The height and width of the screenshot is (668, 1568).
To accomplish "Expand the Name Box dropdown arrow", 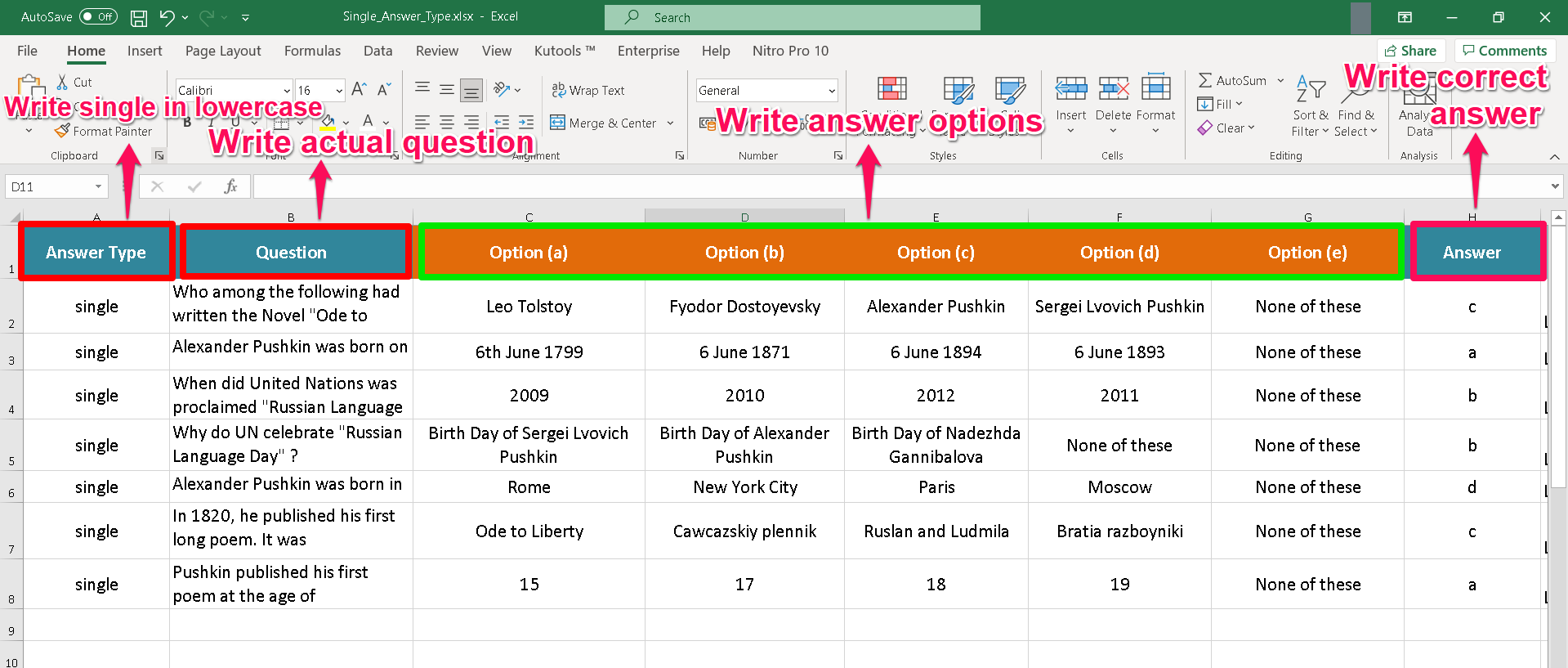I will pos(98,187).
